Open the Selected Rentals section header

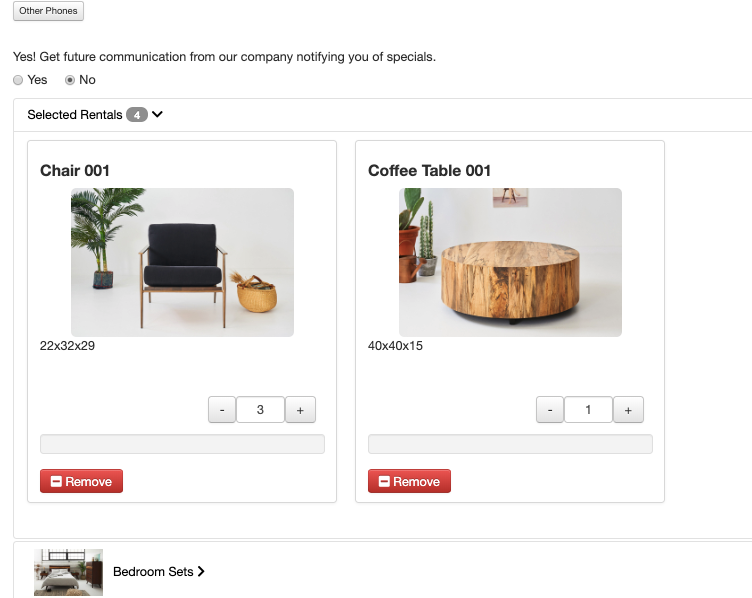[74, 115]
